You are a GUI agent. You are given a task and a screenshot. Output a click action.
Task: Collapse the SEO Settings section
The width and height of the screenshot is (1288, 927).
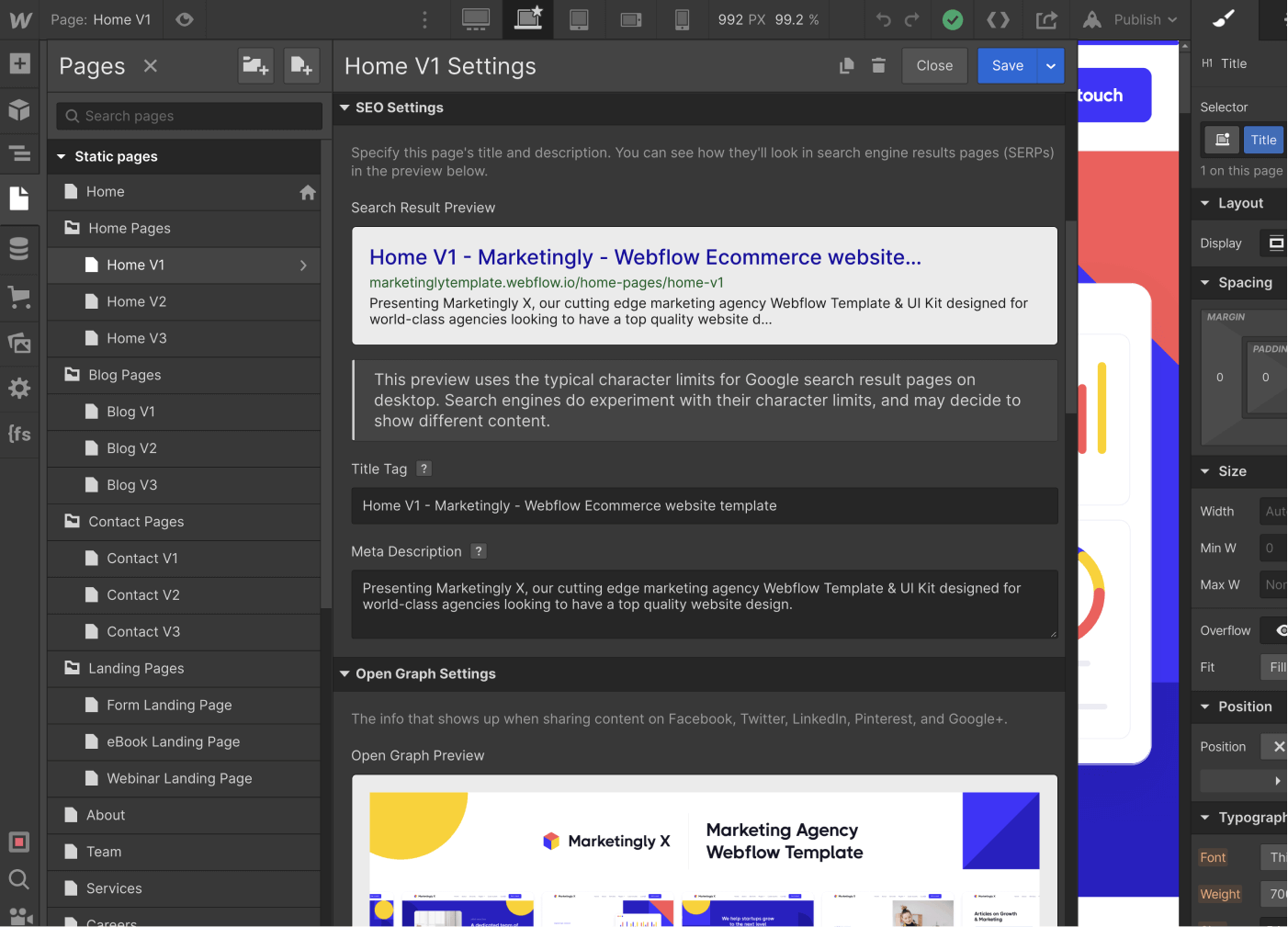(x=345, y=107)
